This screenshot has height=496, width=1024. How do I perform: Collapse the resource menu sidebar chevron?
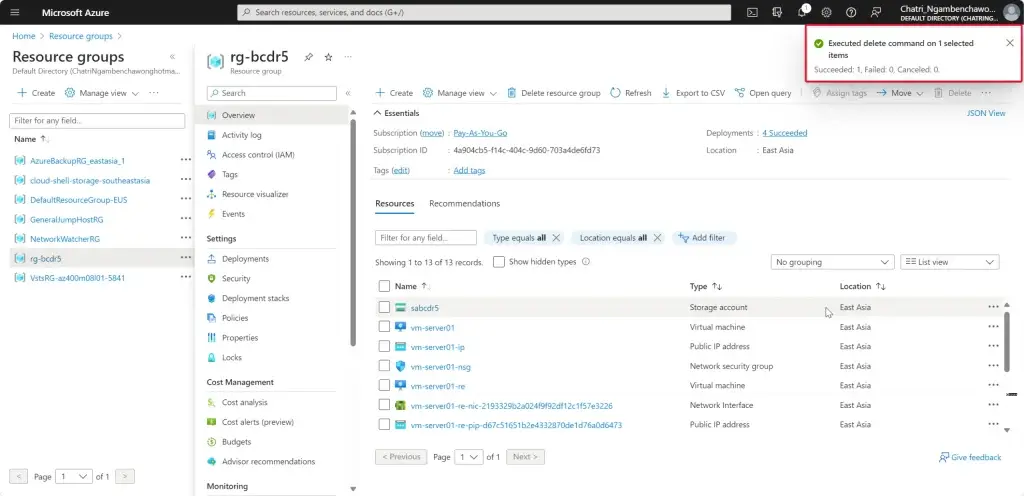pyautogui.click(x=348, y=93)
